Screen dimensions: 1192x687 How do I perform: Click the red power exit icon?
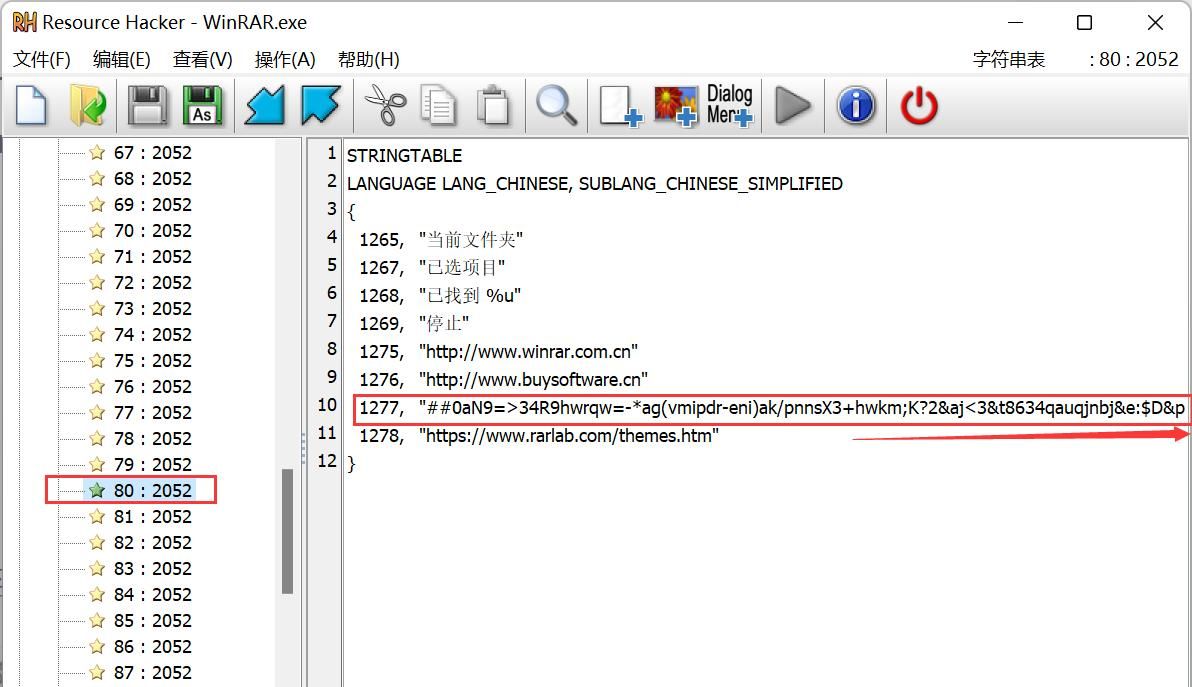pos(919,105)
